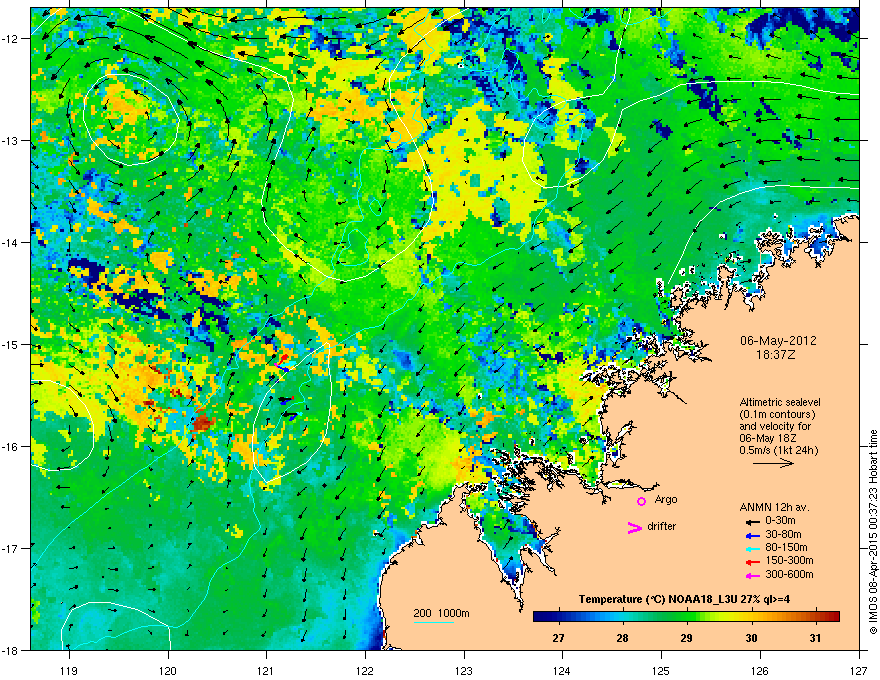Click the 126 longitude axis label

(x=760, y=670)
